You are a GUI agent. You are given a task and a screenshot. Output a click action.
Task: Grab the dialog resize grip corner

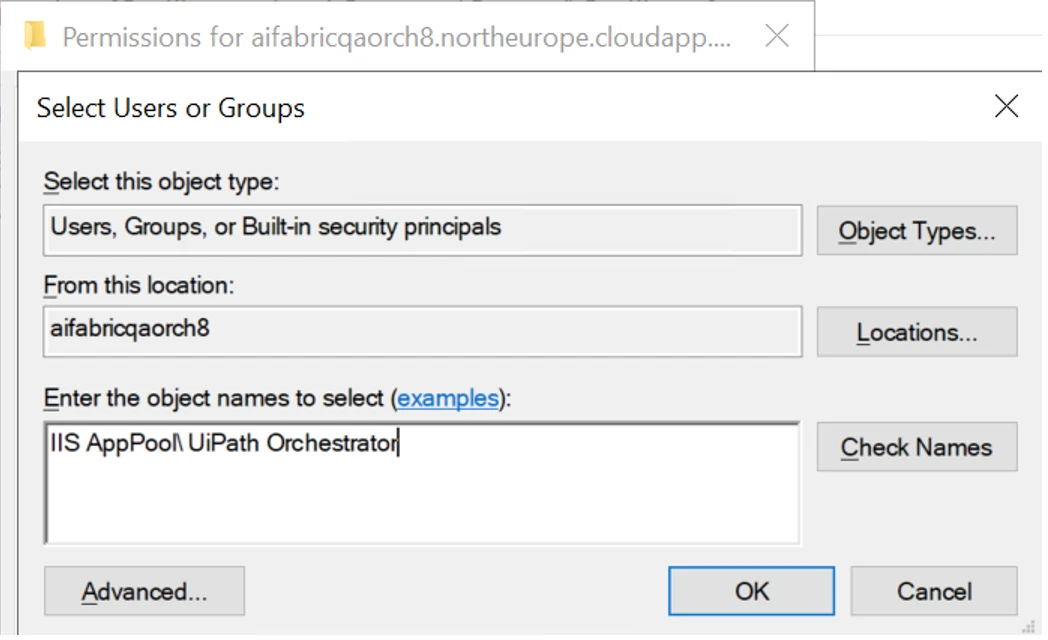[1030, 627]
